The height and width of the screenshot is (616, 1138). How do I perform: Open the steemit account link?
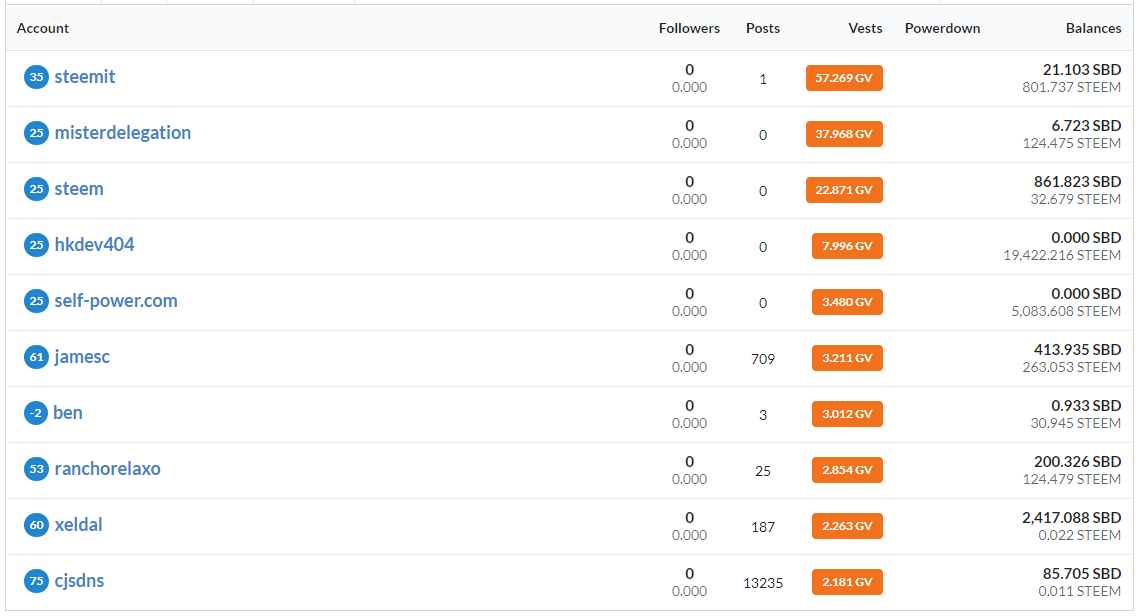pyautogui.click(x=85, y=77)
